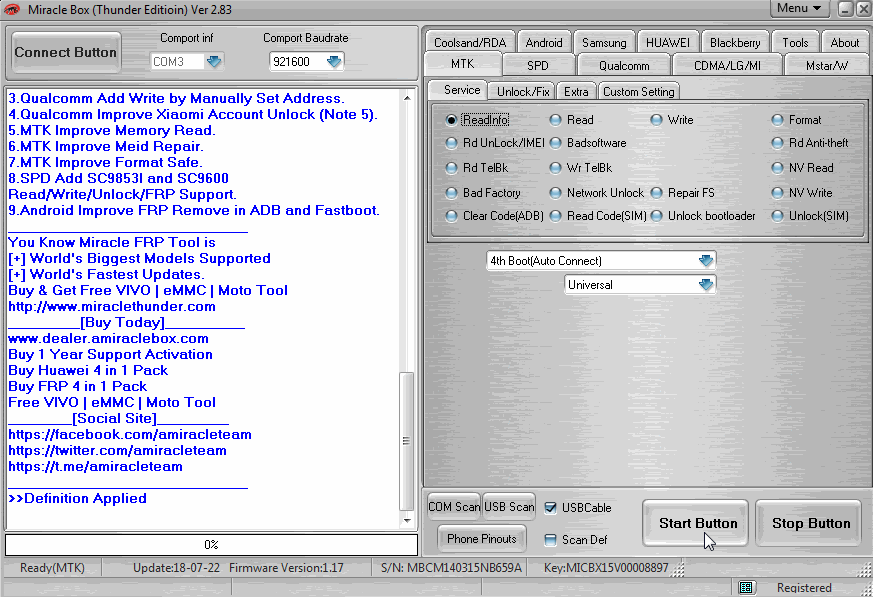Screen dimensions: 873x597
Task: Open the CDMA/LG/MI tab
Action: [x=727, y=65]
